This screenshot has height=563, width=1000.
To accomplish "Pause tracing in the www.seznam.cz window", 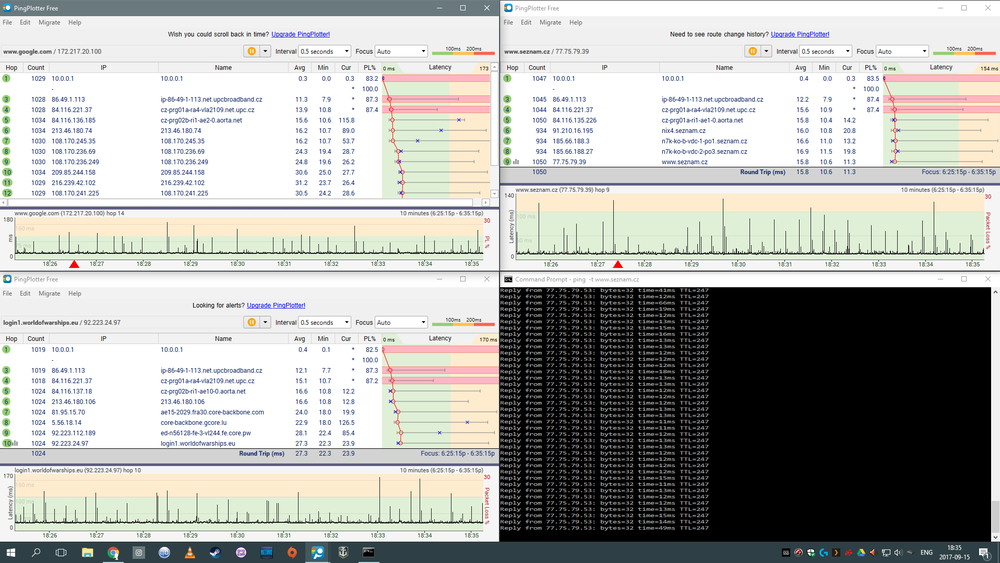I will (751, 51).
